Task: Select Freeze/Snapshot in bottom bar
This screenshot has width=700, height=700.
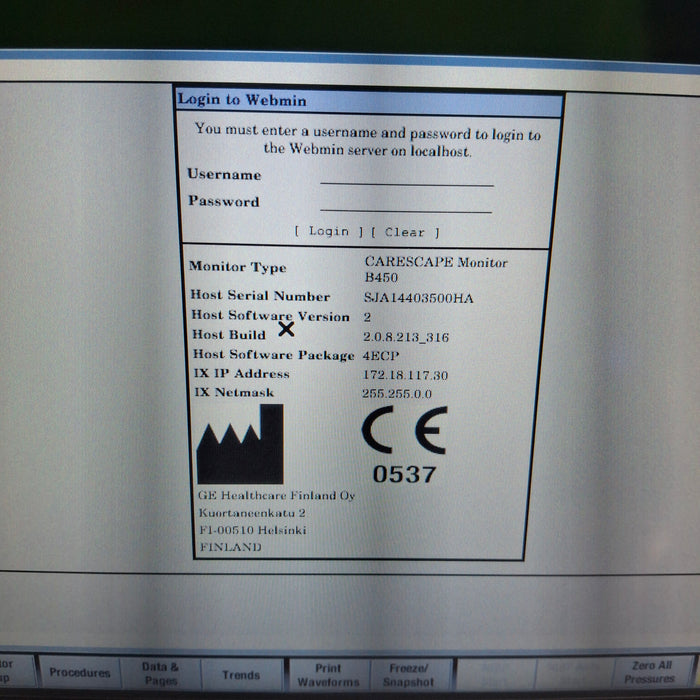Action: pos(408,675)
